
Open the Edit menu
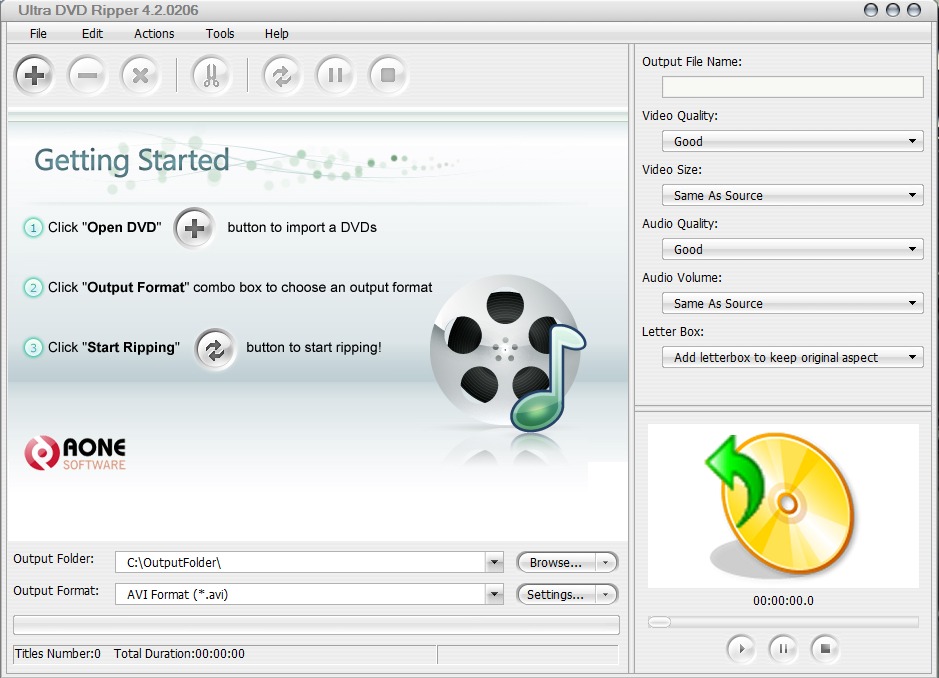click(92, 34)
